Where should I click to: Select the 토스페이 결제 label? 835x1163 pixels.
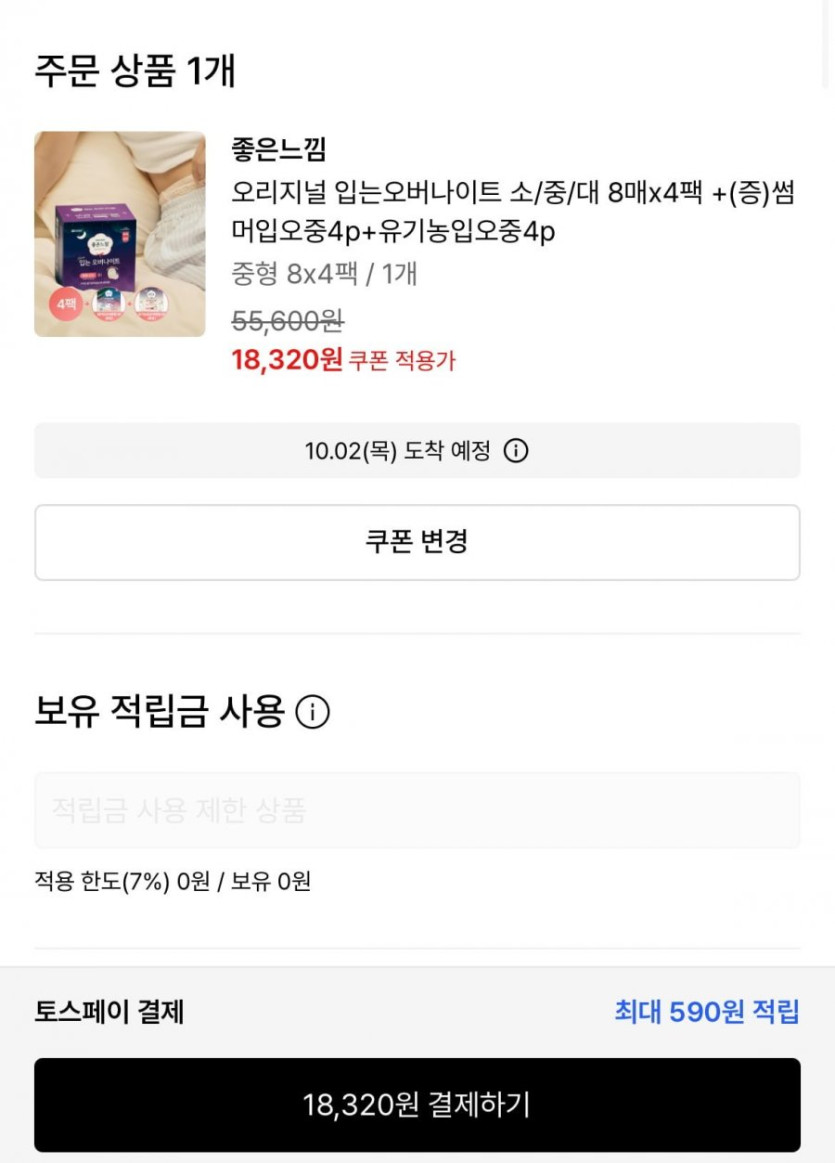(x=109, y=1012)
